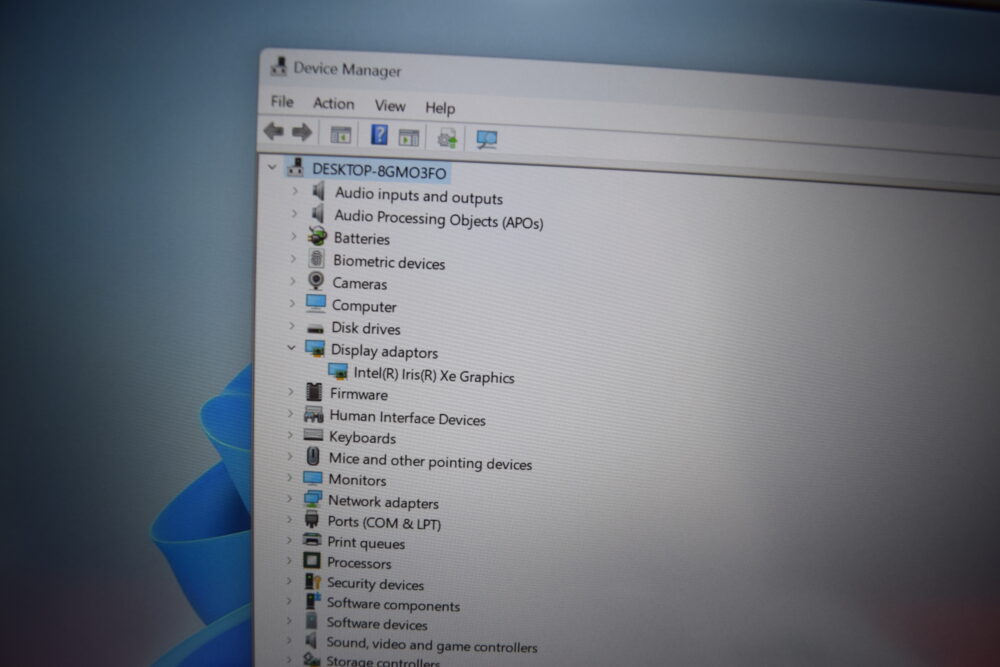This screenshot has width=1000, height=667.
Task: Click the action pane toolbar icon
Action: click(x=409, y=136)
